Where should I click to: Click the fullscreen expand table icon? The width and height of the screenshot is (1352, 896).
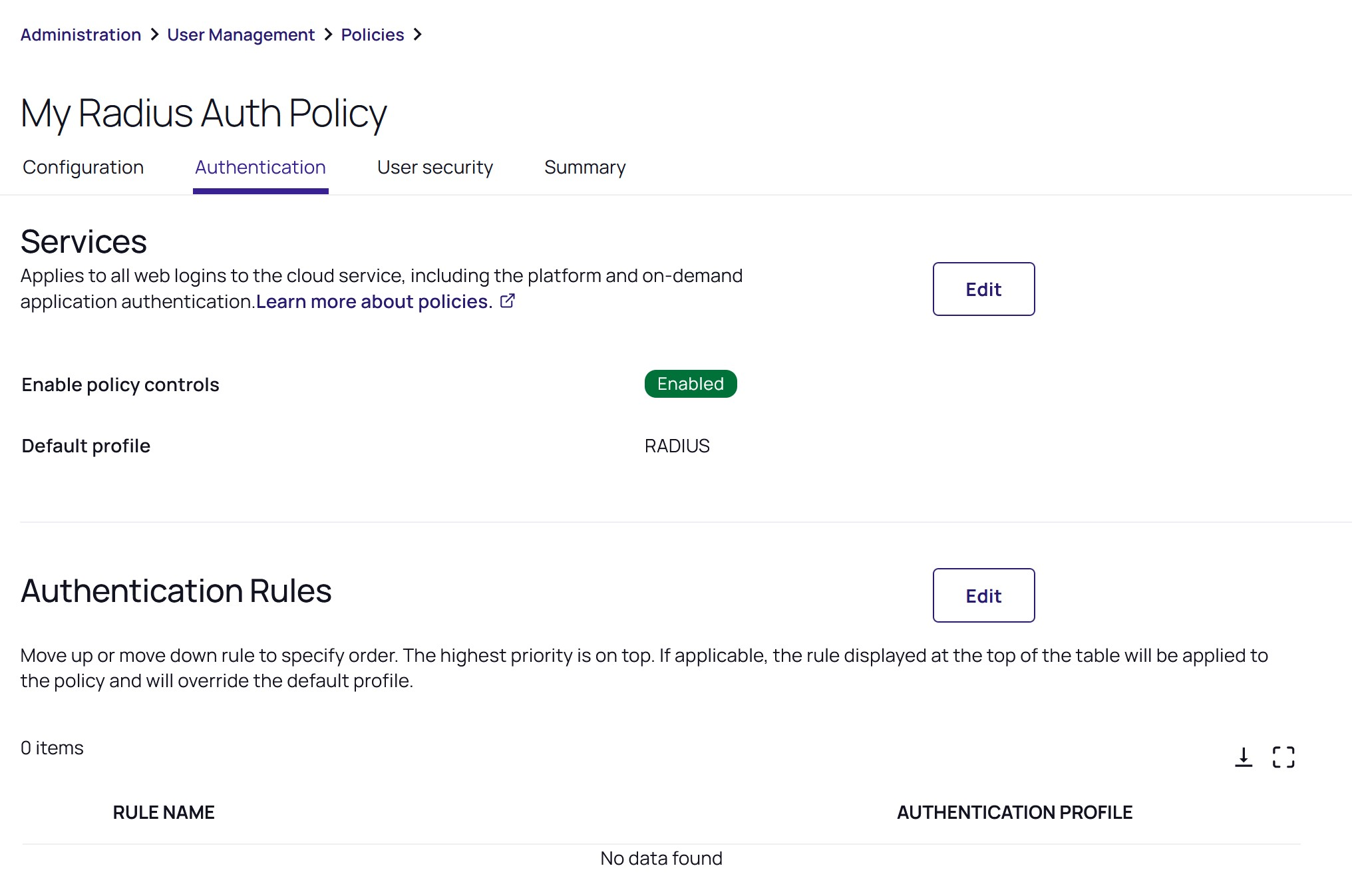[1283, 757]
